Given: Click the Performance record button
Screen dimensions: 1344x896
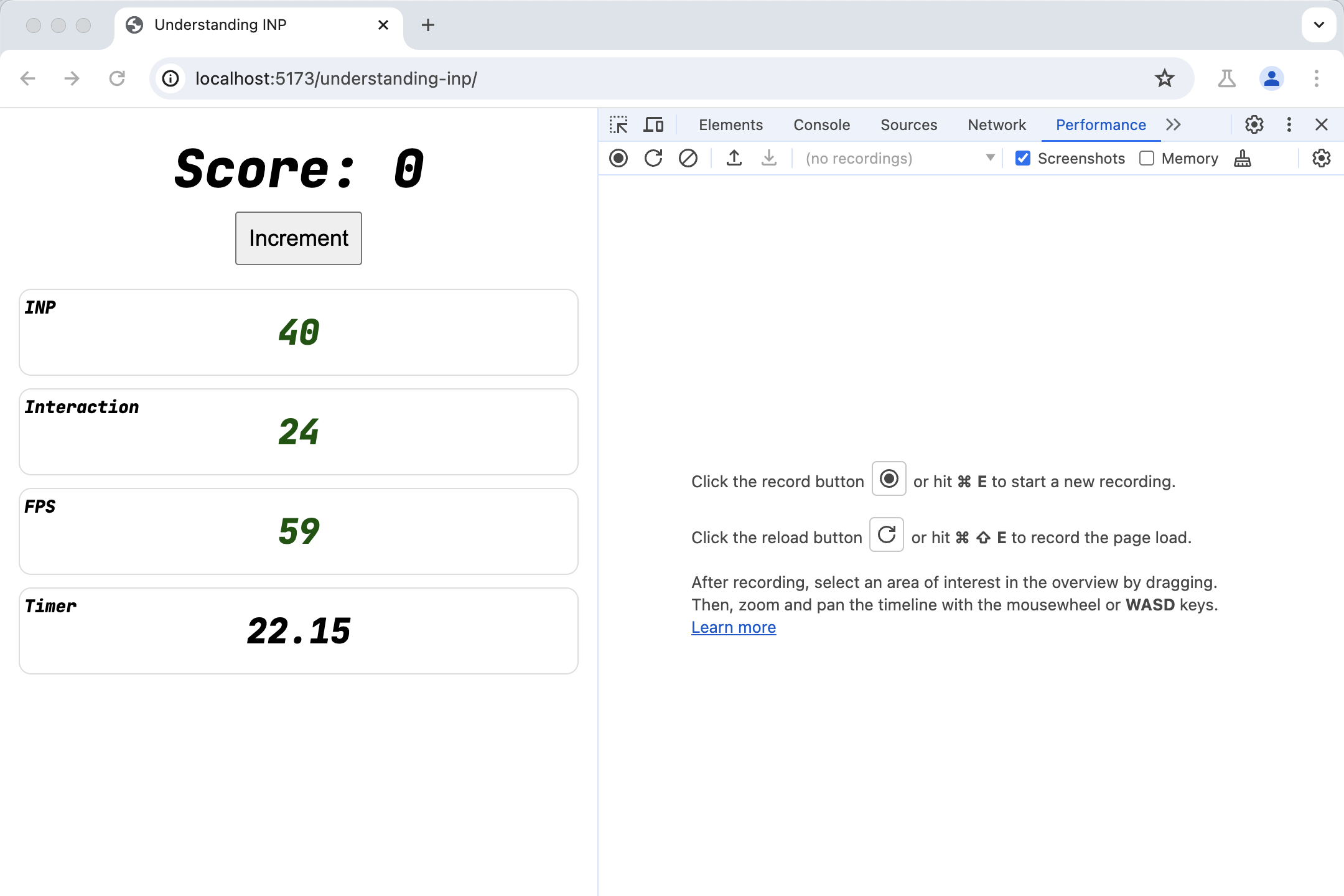Looking at the screenshot, I should click(619, 158).
